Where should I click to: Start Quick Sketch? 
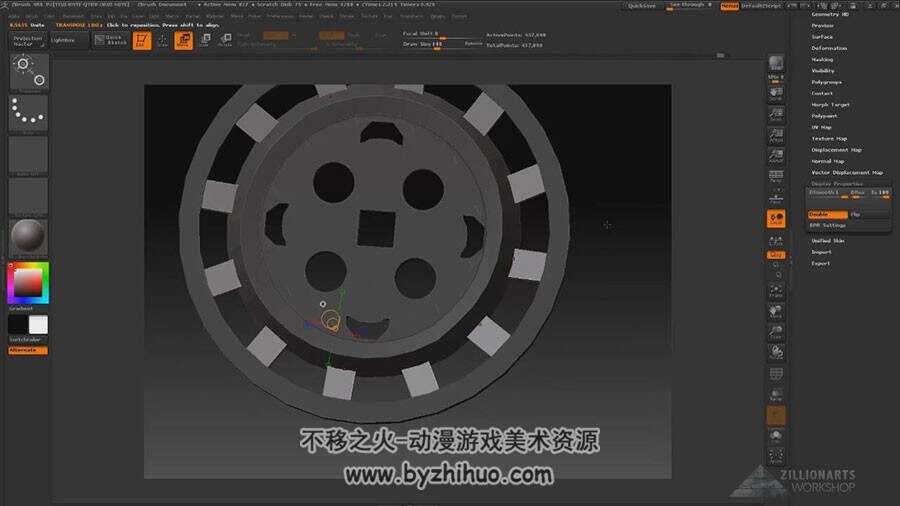coord(111,41)
